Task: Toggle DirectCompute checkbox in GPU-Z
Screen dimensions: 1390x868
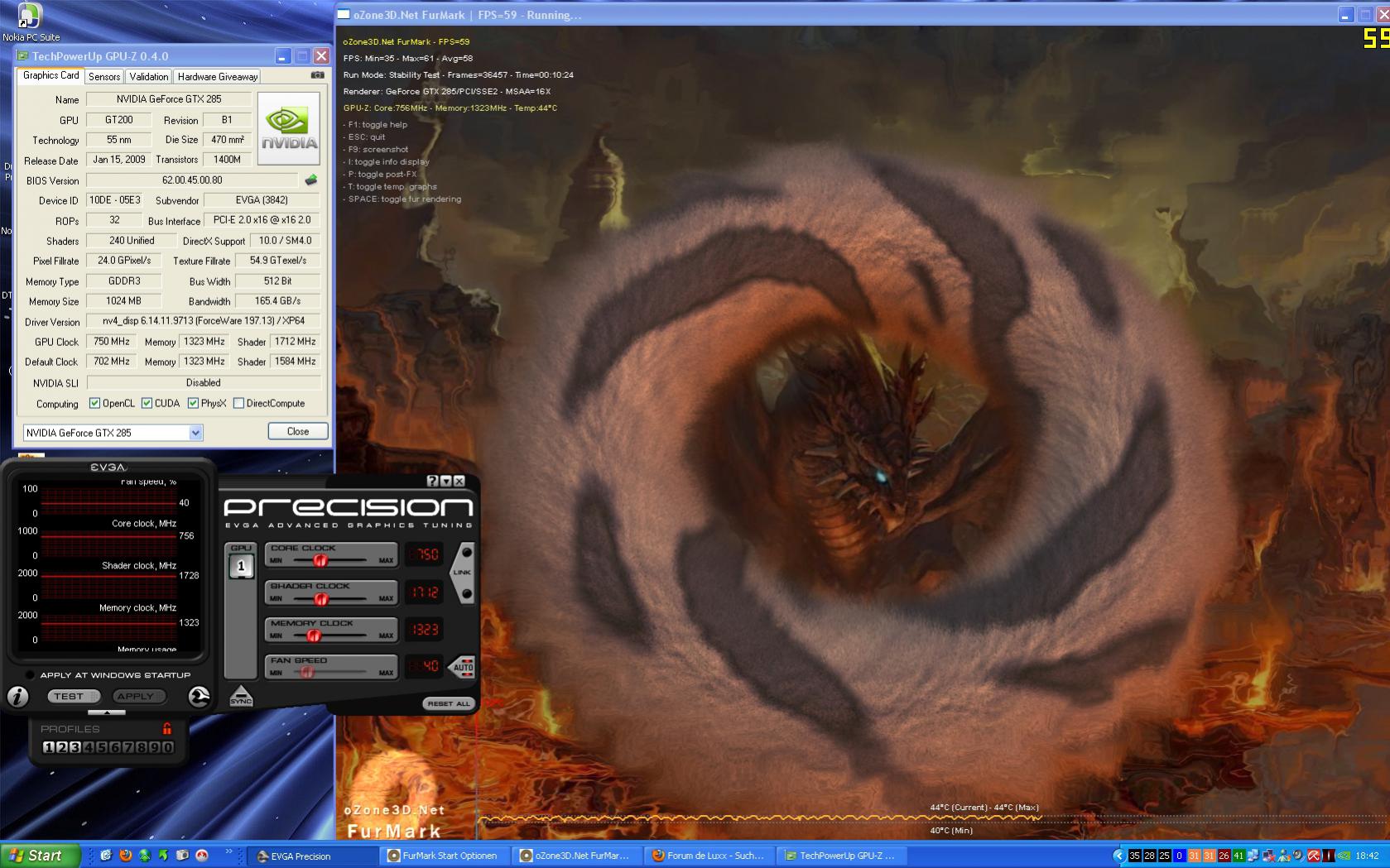Action: click(238, 403)
